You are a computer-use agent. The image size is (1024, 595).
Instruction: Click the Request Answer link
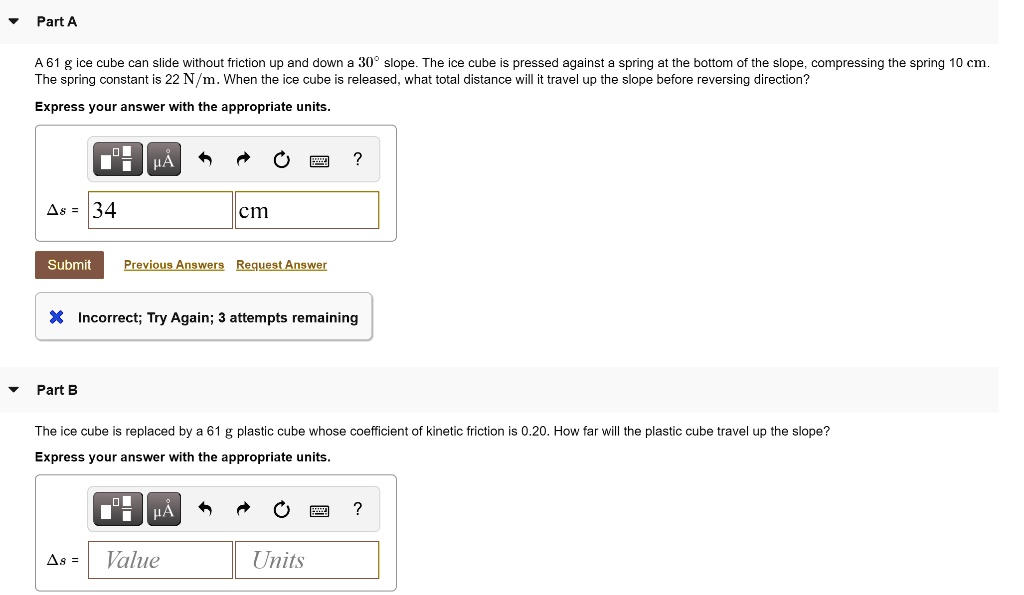[x=281, y=265]
